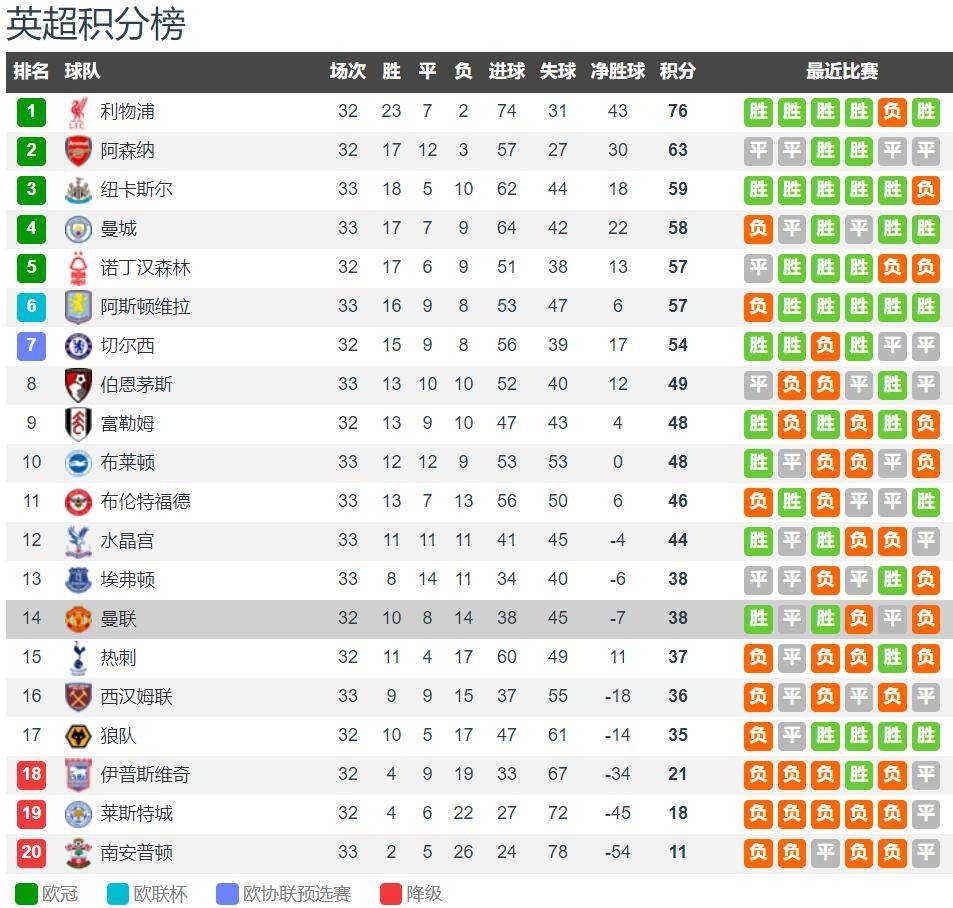Select the 布莱顿 team name
The width and height of the screenshot is (953, 908).
tap(127, 463)
